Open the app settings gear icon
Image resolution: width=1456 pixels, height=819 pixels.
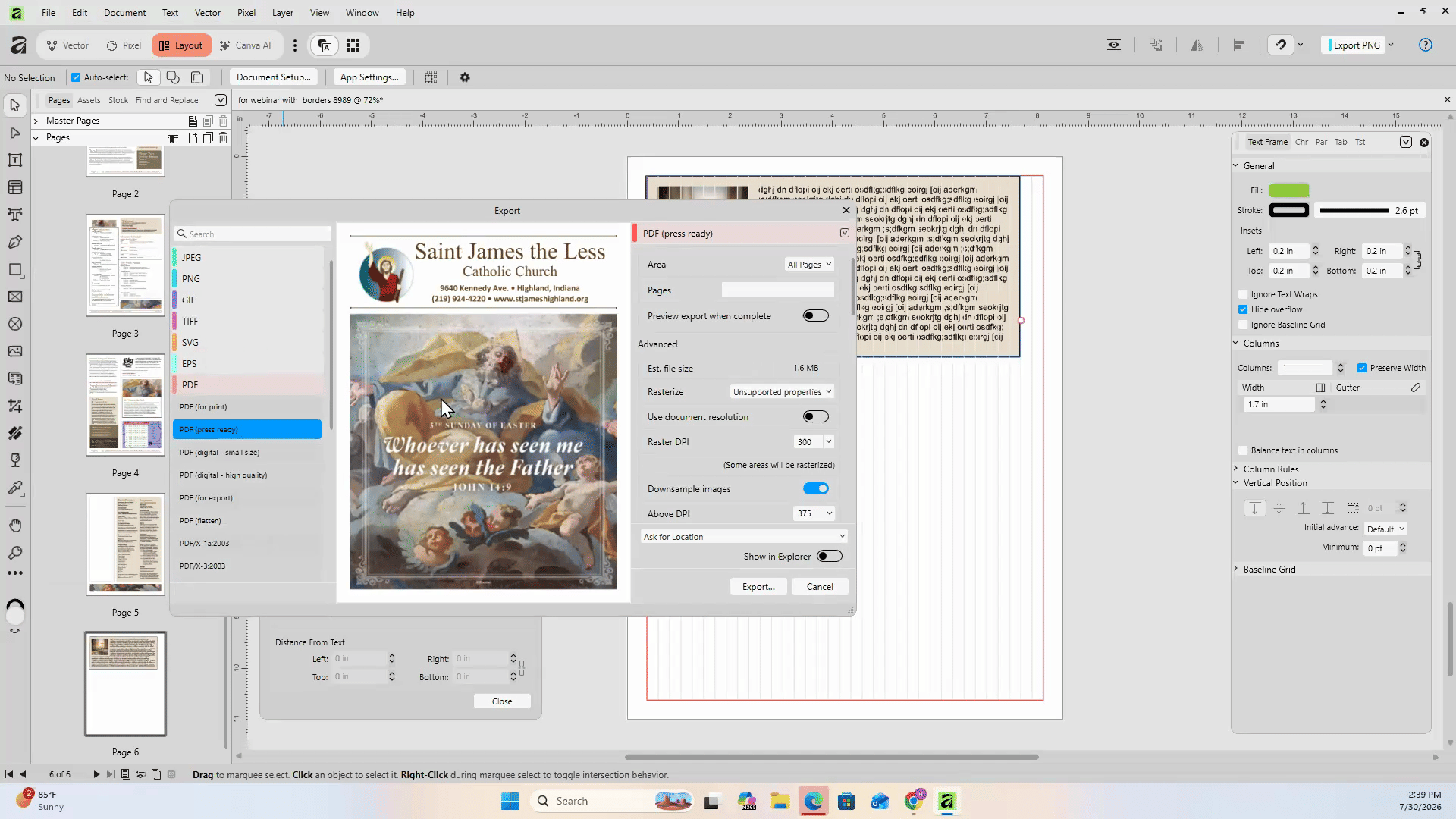465,77
